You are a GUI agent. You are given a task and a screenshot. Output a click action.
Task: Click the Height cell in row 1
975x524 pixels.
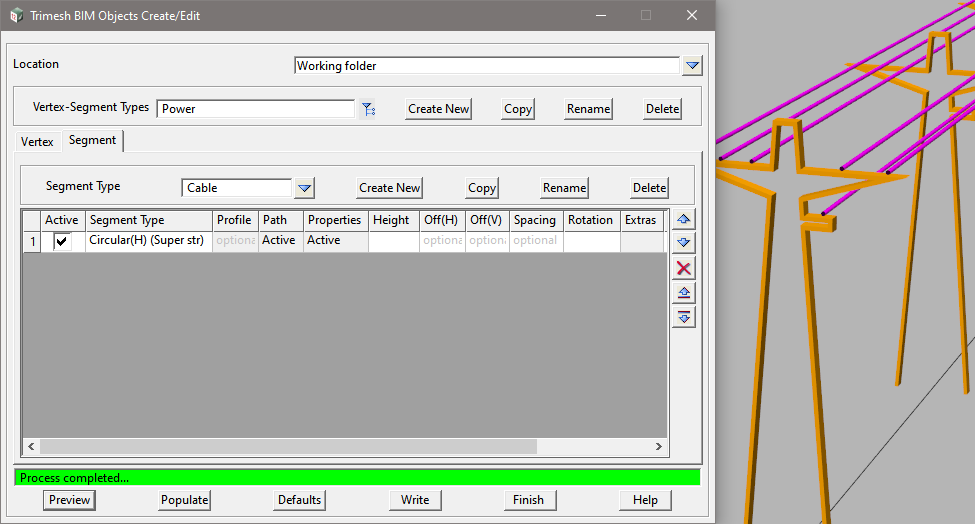tap(392, 241)
